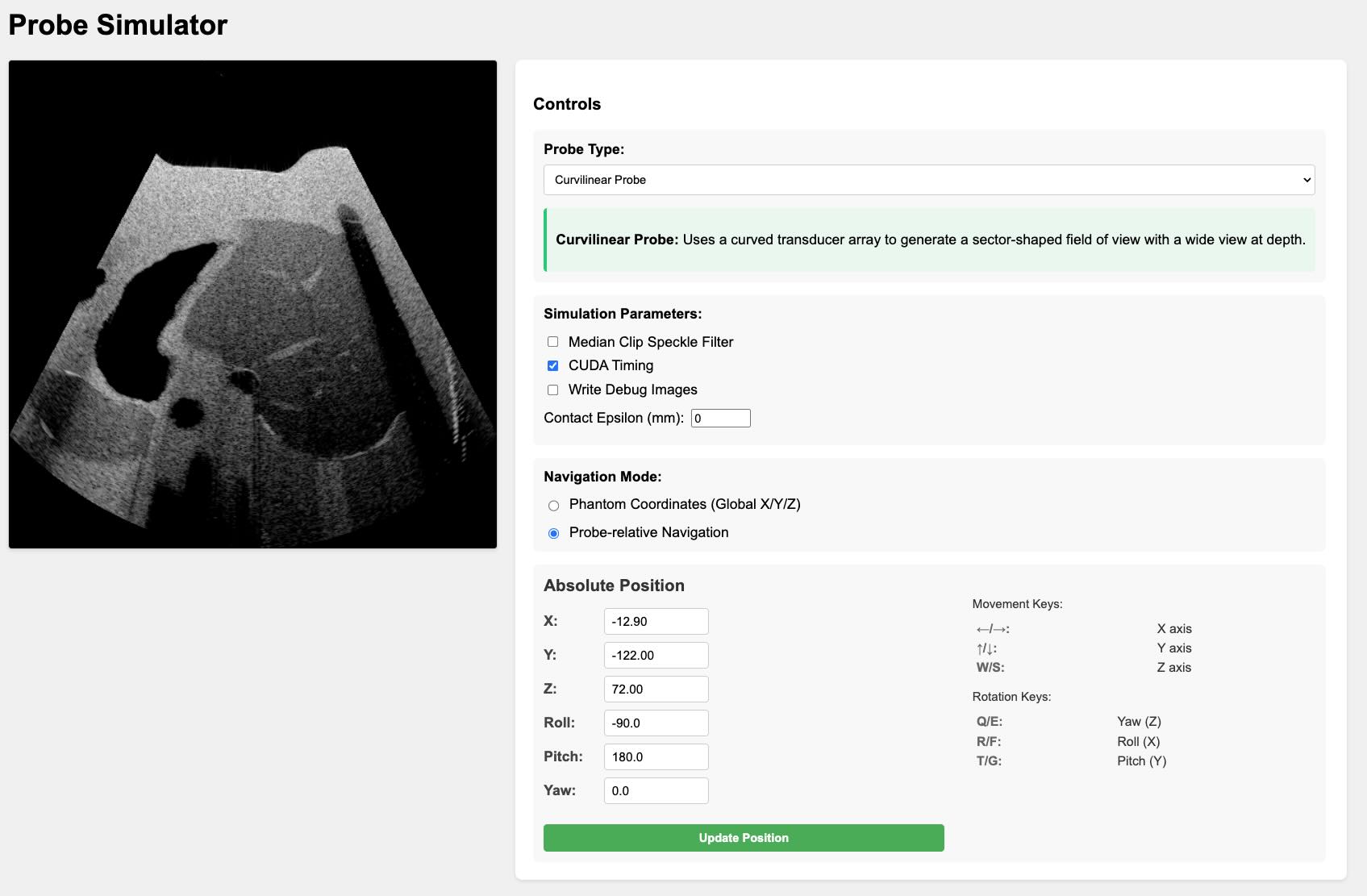Click the Y coordinate field showing -122.00
1367x896 pixels.
point(655,655)
